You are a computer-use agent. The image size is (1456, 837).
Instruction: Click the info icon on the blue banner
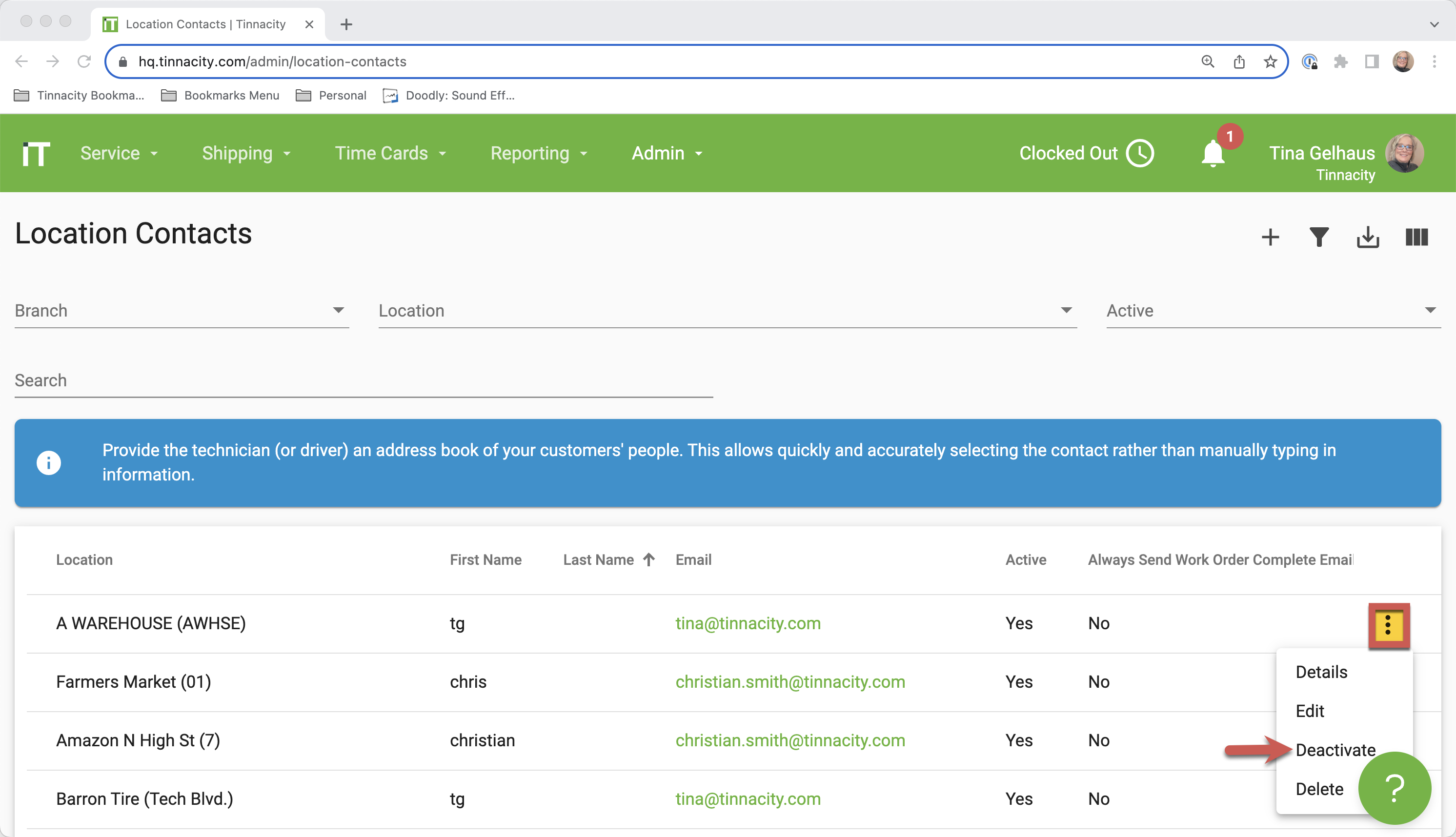[x=49, y=462]
